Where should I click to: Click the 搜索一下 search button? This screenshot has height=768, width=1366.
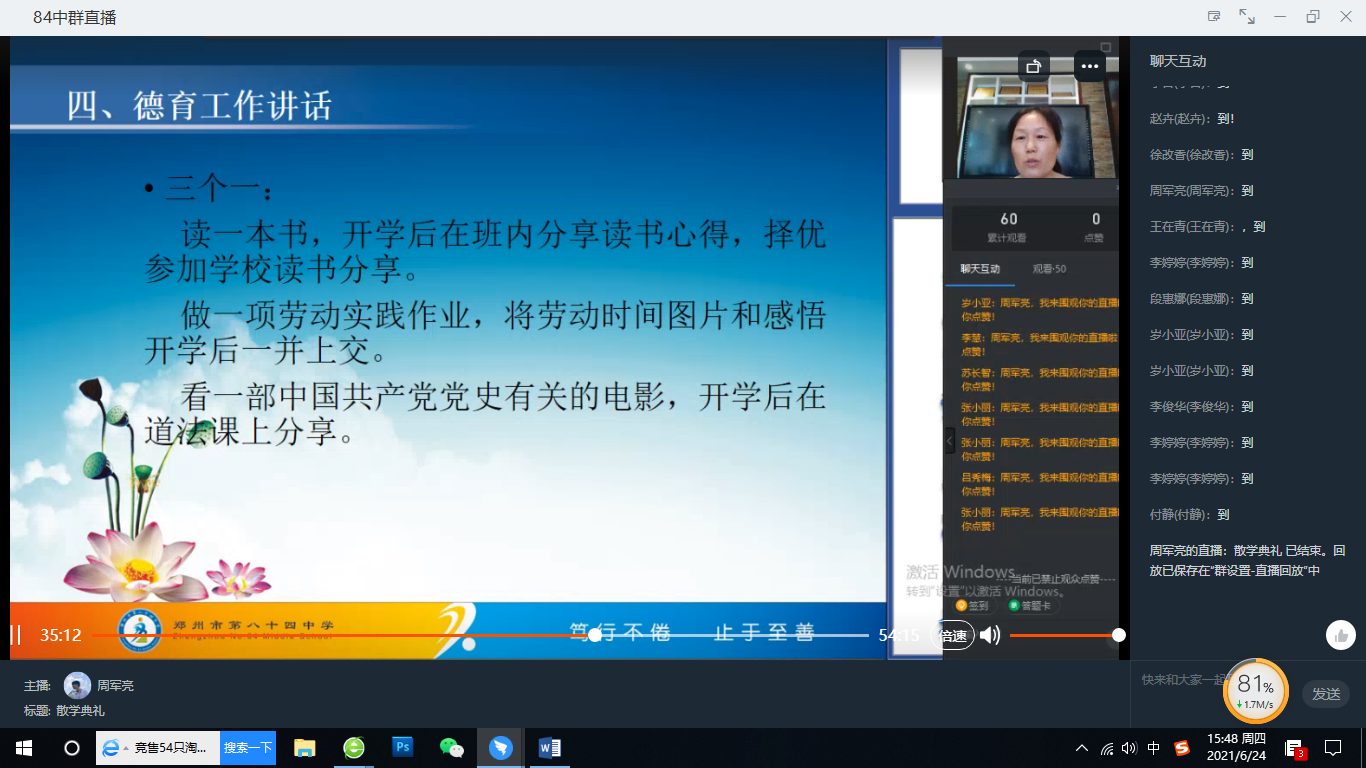click(x=247, y=747)
